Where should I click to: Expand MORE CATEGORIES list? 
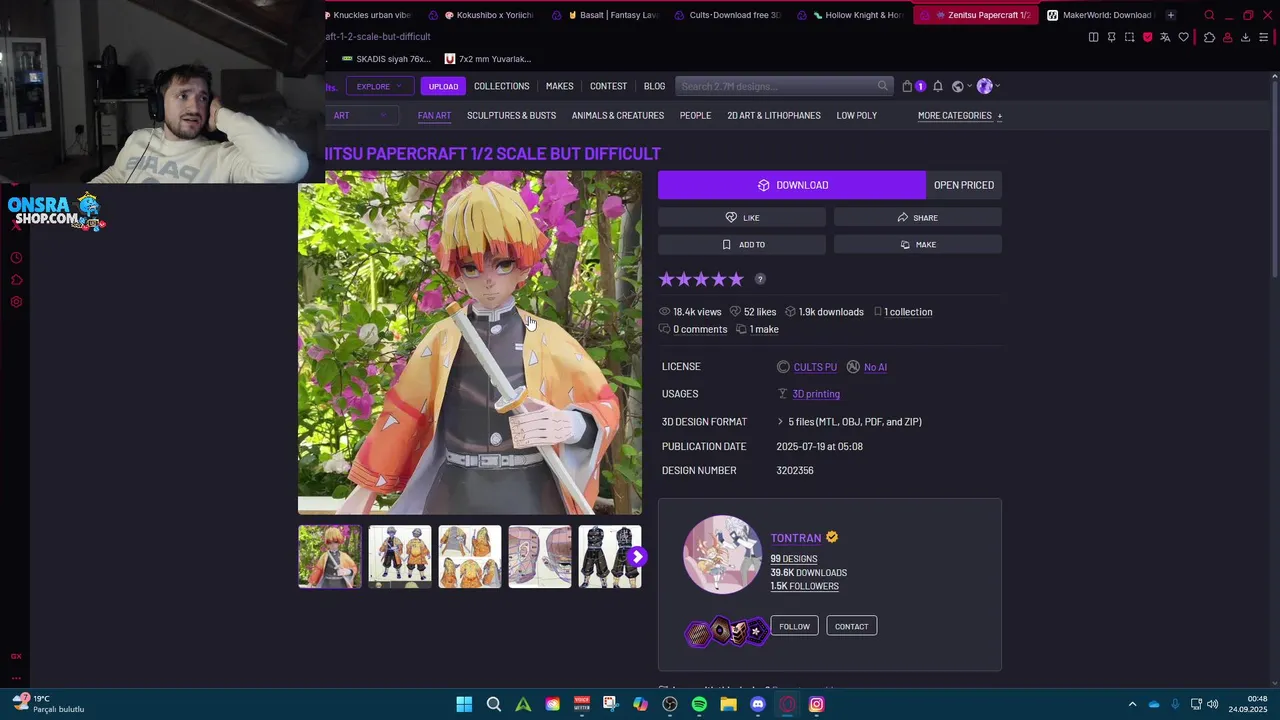click(x=960, y=116)
